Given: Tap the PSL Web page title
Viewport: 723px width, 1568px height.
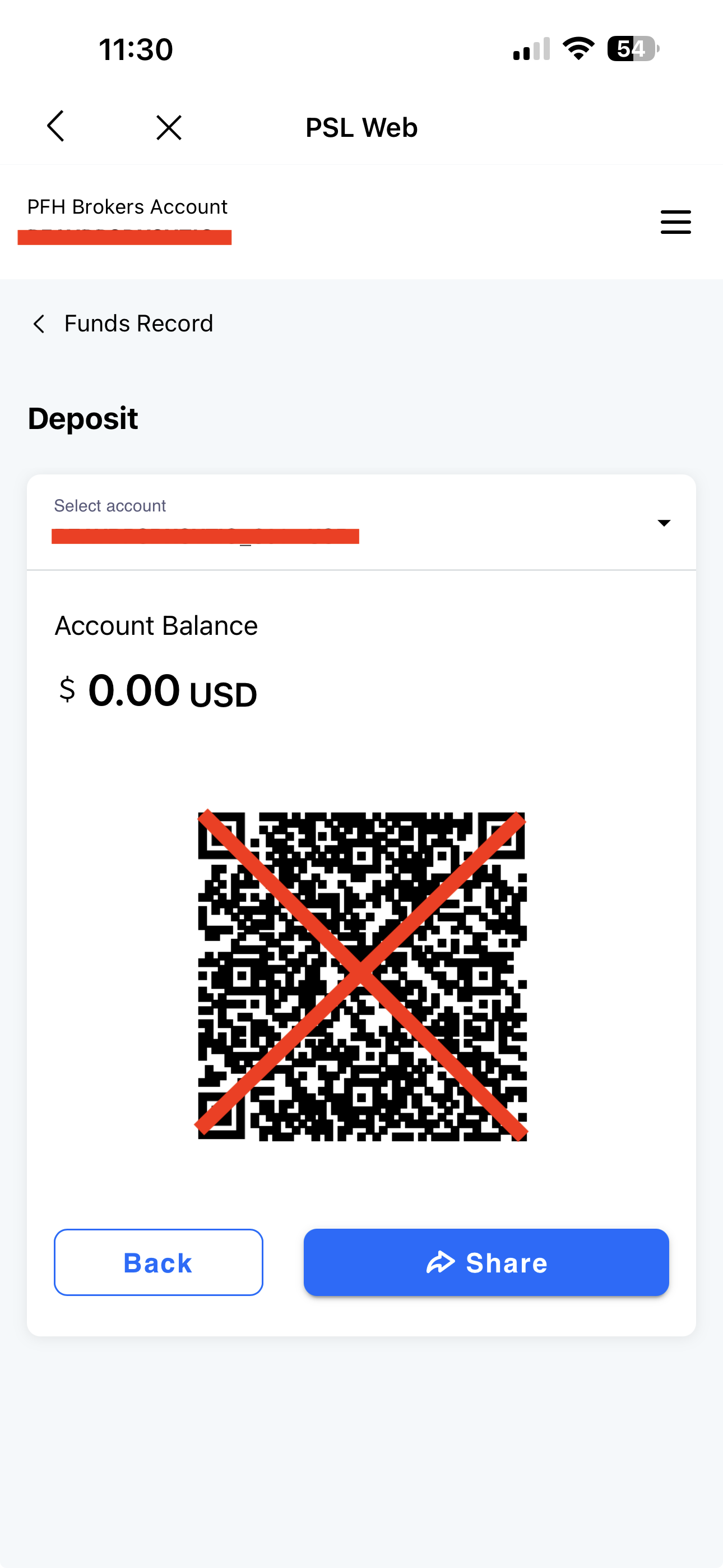Looking at the screenshot, I should click(x=361, y=128).
